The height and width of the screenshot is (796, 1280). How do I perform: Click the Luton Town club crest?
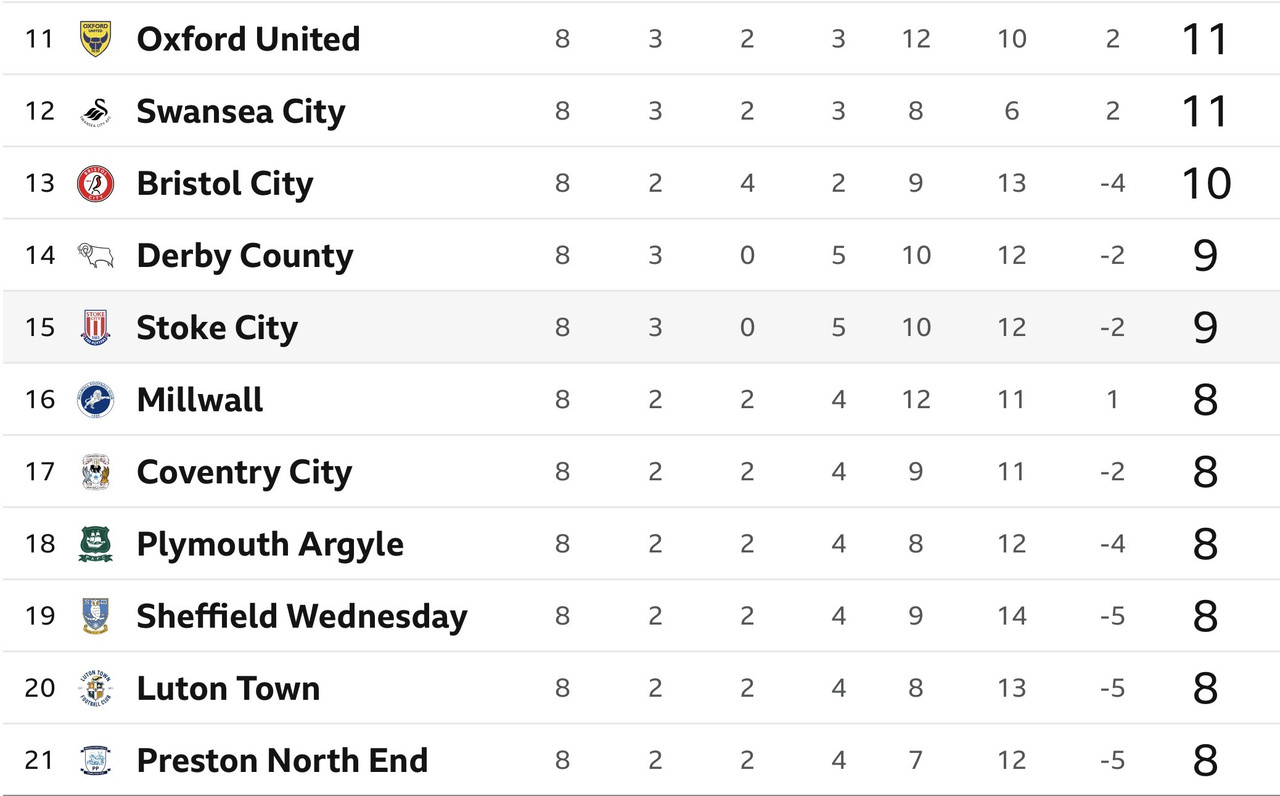95,688
